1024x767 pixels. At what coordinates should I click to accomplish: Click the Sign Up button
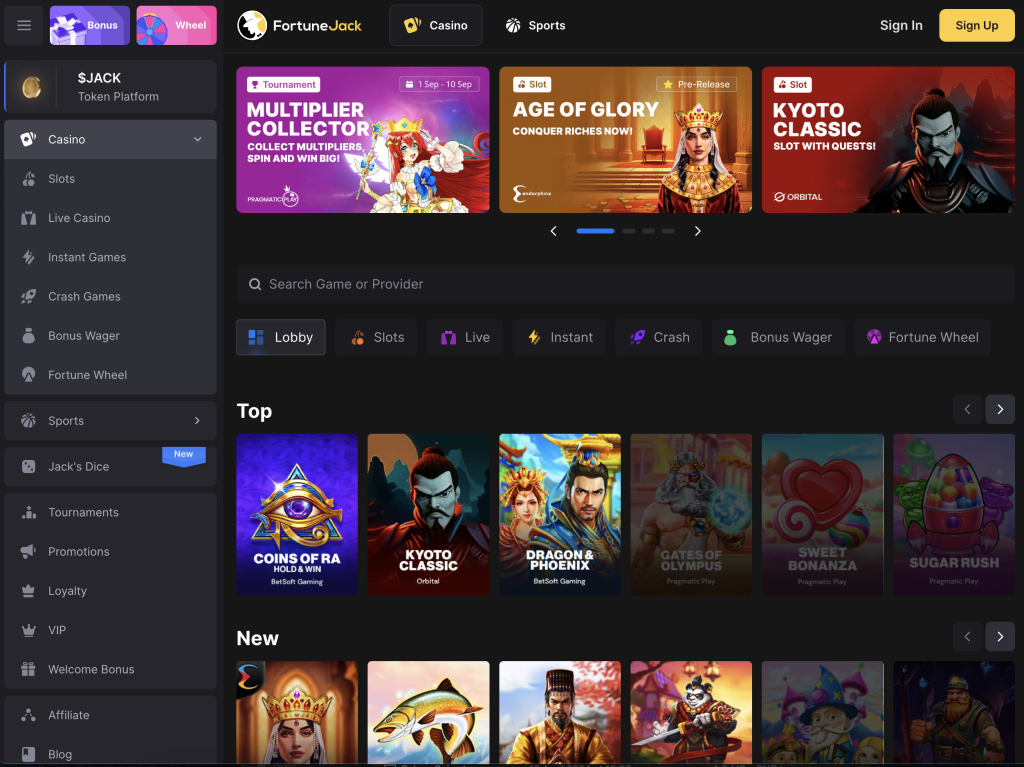click(x=976, y=25)
